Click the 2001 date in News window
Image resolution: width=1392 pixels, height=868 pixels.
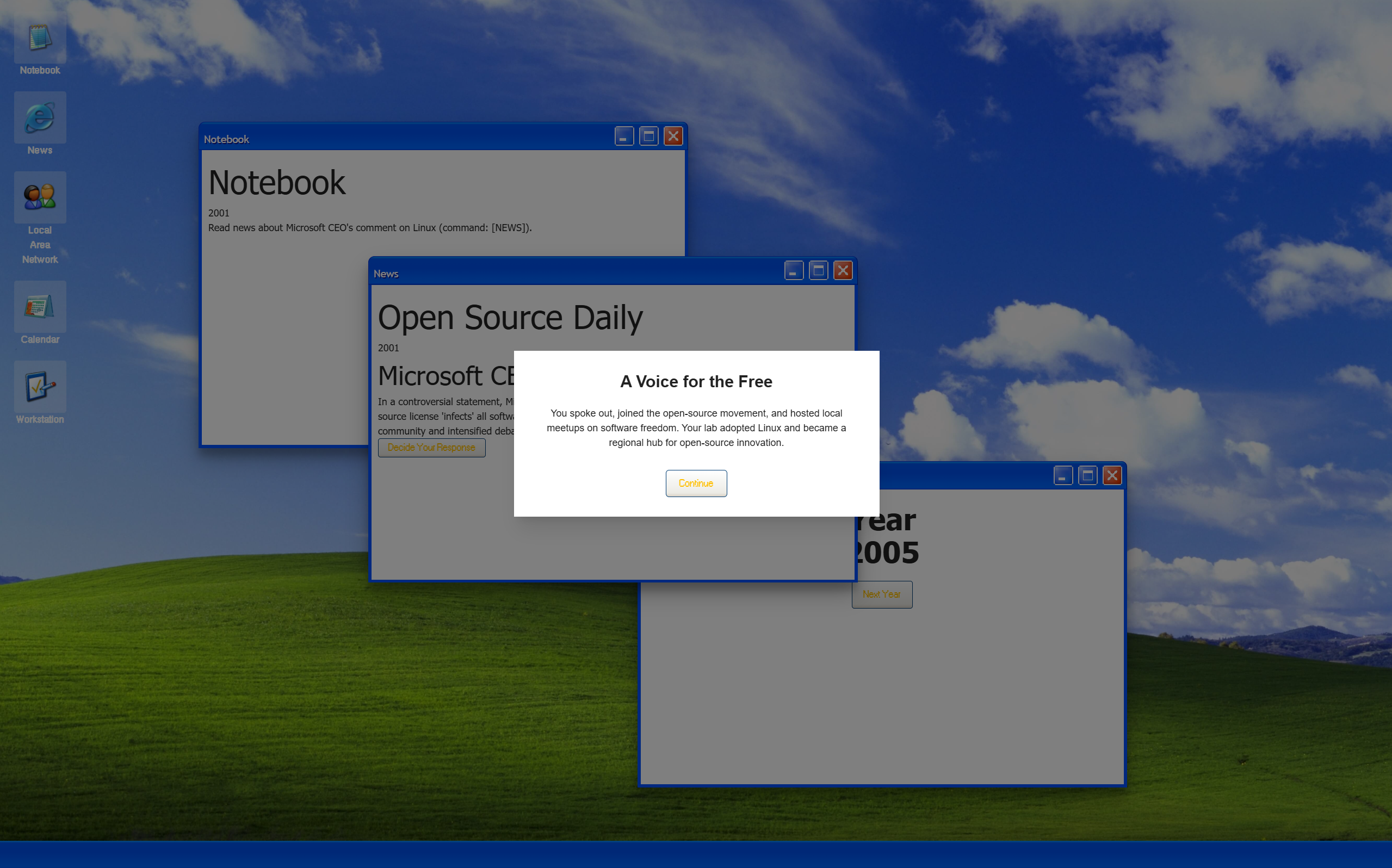click(x=388, y=348)
